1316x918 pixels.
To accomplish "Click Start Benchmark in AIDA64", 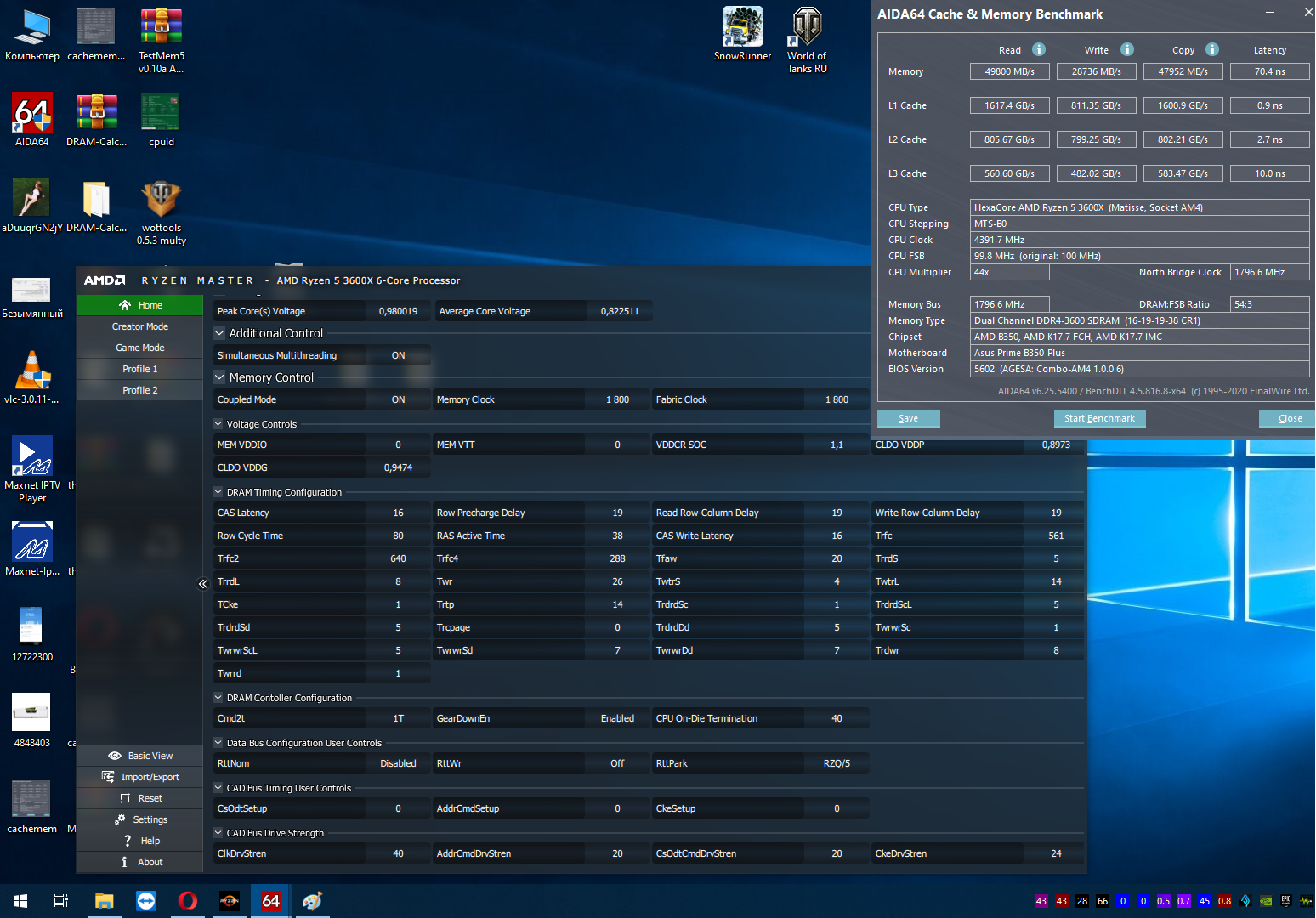I will [1100, 418].
